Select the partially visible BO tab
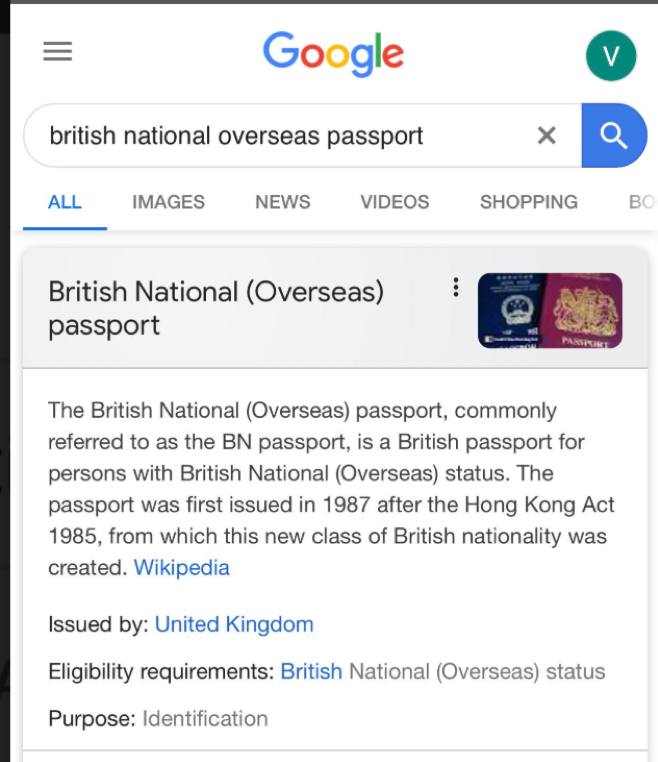Image resolution: width=658 pixels, height=762 pixels. coord(641,202)
